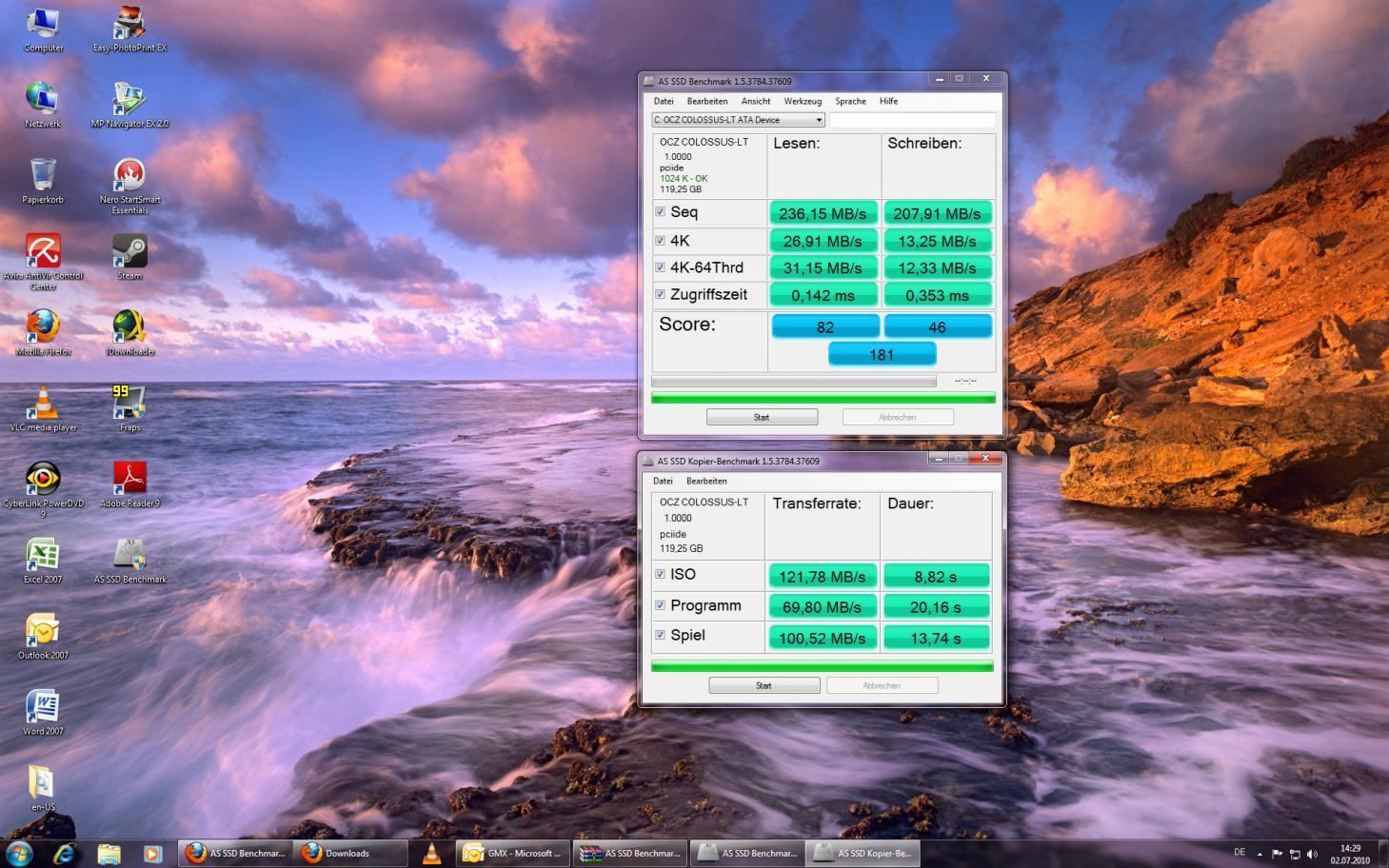Toggle the 4K-64Thrd checkbox

pos(660,266)
